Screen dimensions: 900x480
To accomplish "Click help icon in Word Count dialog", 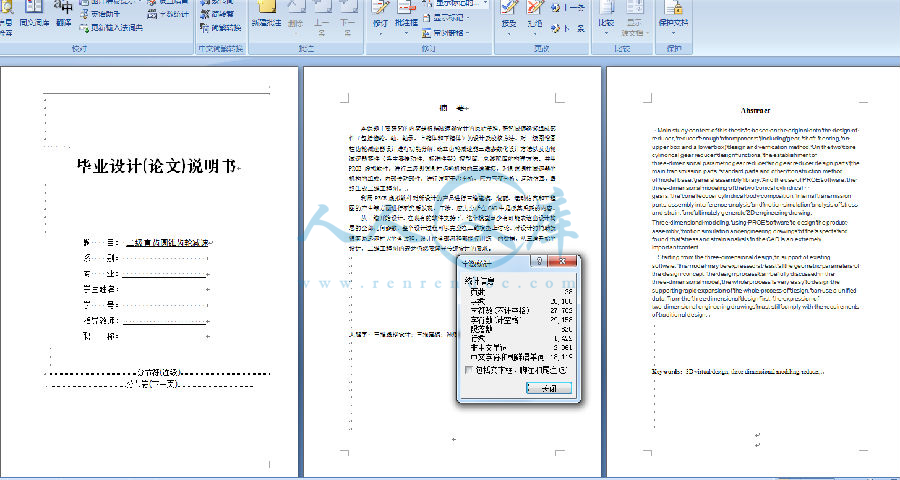I will pos(540,262).
